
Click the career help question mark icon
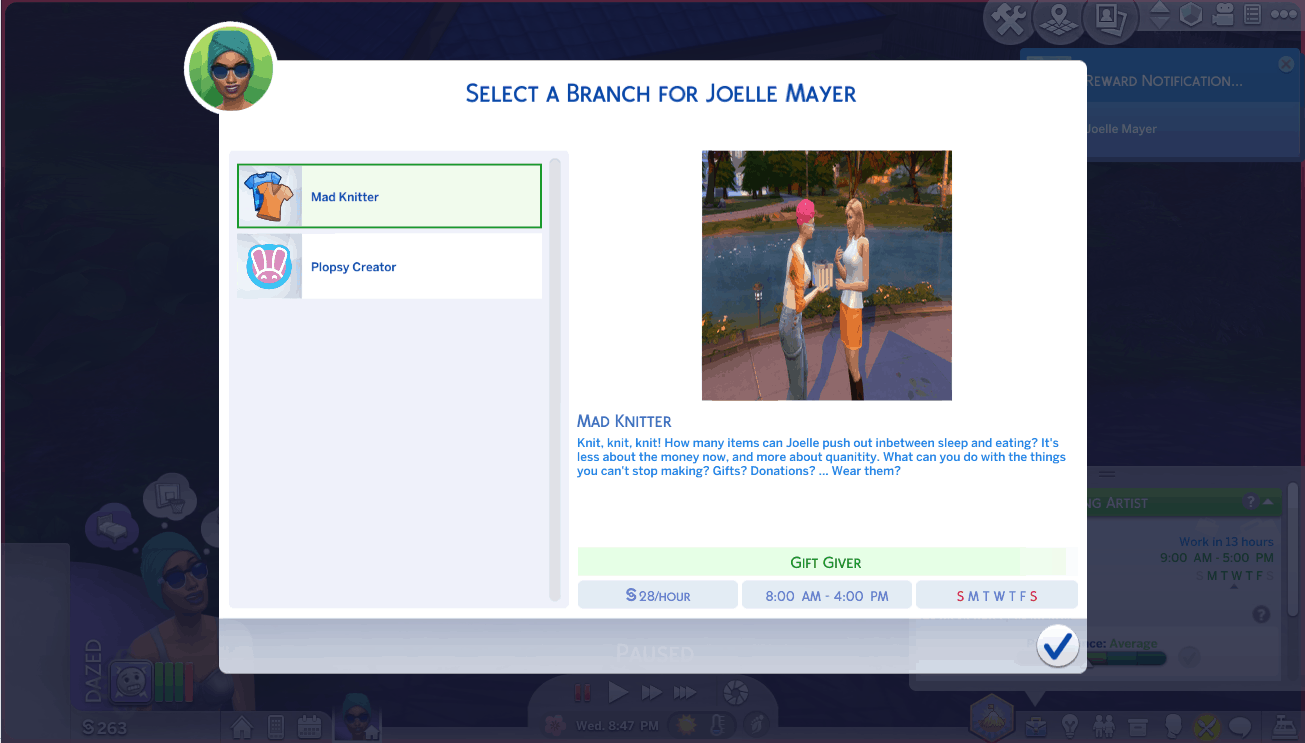pos(1249,502)
